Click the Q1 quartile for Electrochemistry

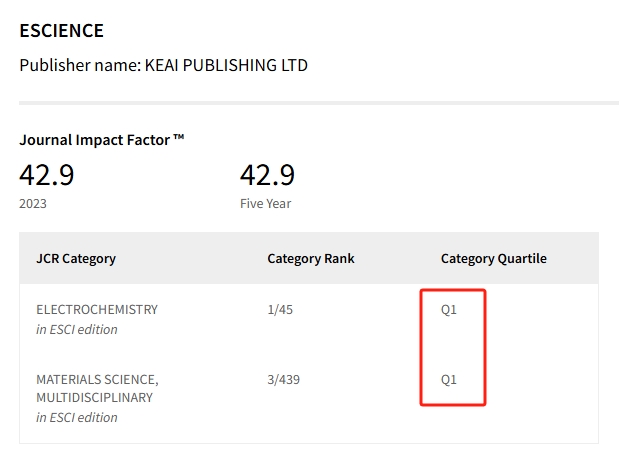click(x=449, y=310)
